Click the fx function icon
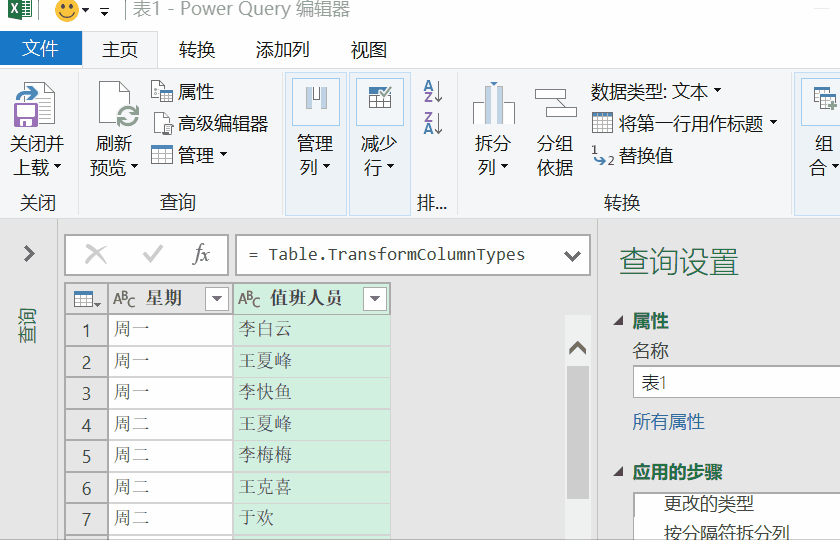Screen dimensions: 840x540 point(201,254)
